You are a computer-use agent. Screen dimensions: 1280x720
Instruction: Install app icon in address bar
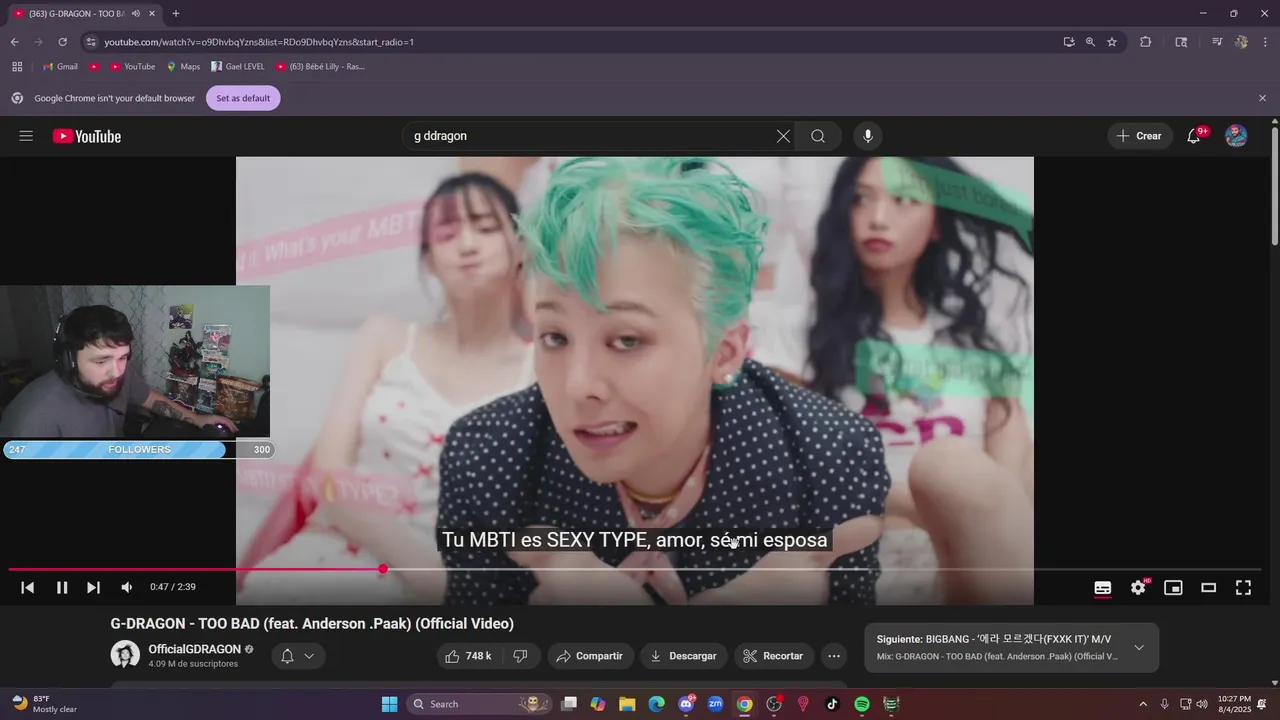coord(1069,42)
